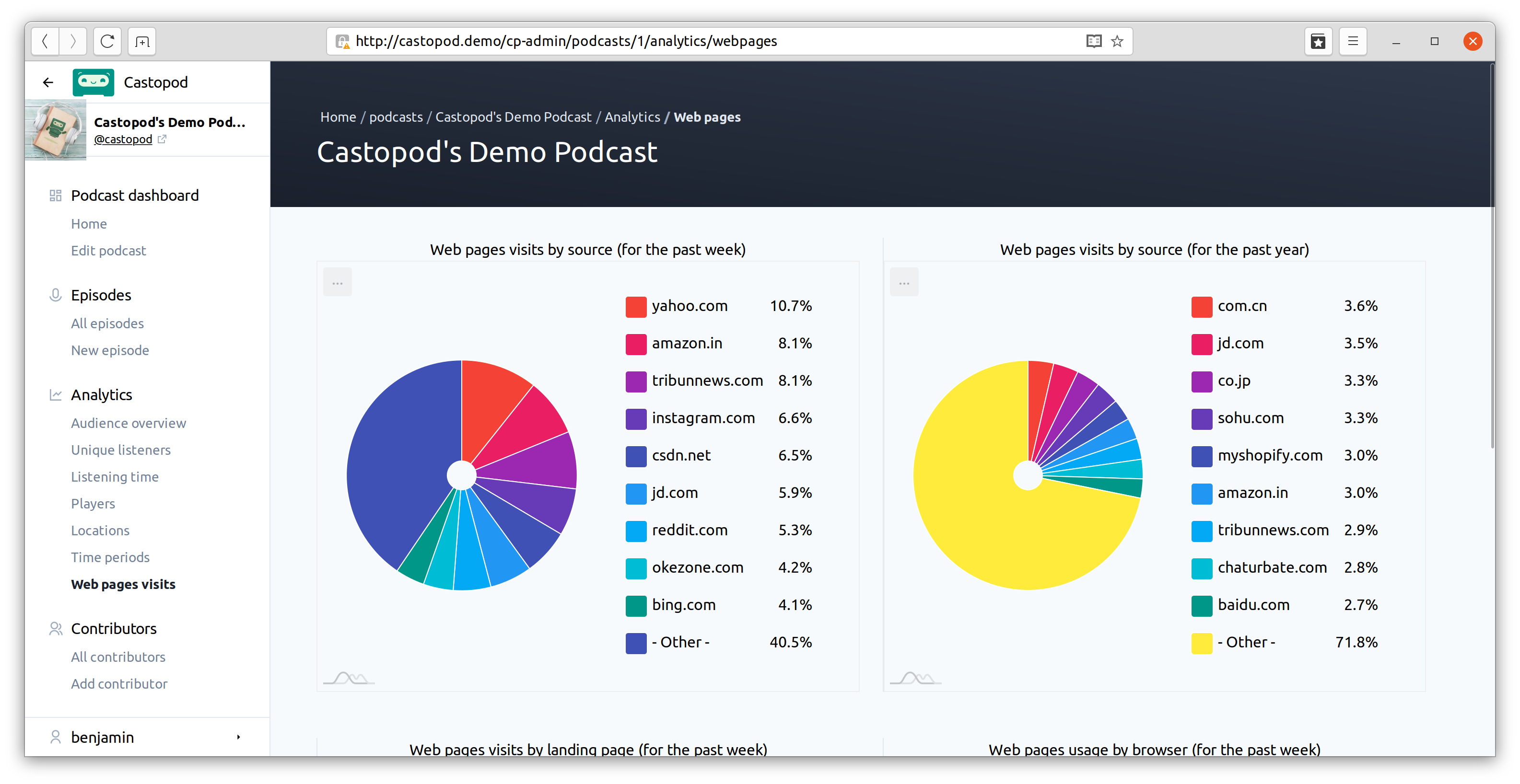Expand the weekly chart options menu
1520x784 pixels.
[338, 281]
